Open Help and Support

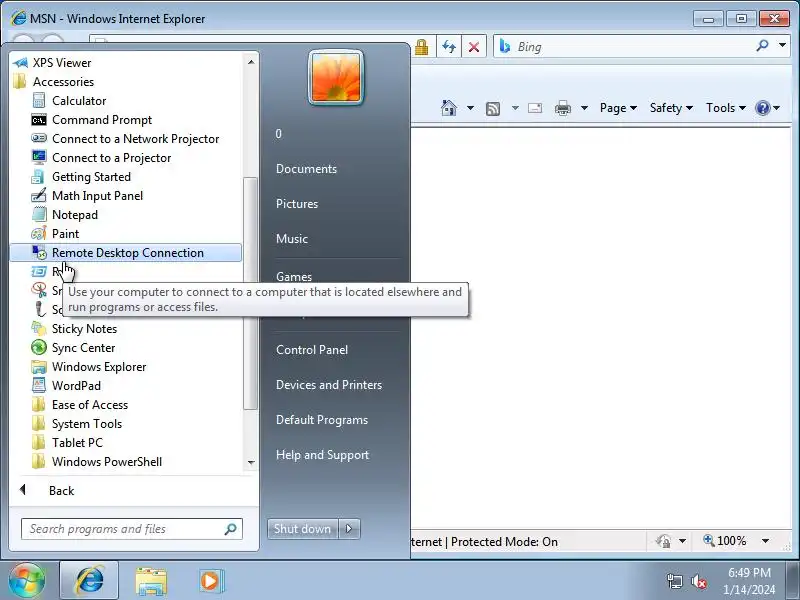[x=322, y=455]
